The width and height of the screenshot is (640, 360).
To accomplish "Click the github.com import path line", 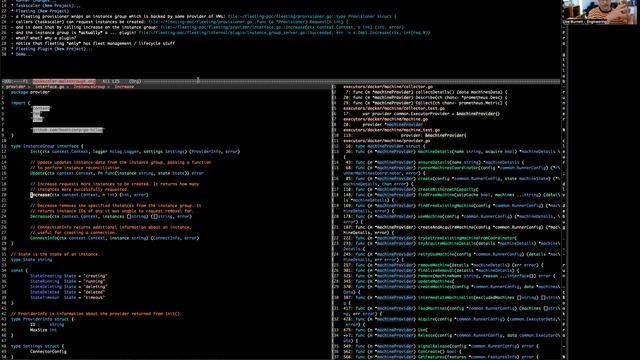I will [x=68, y=130].
